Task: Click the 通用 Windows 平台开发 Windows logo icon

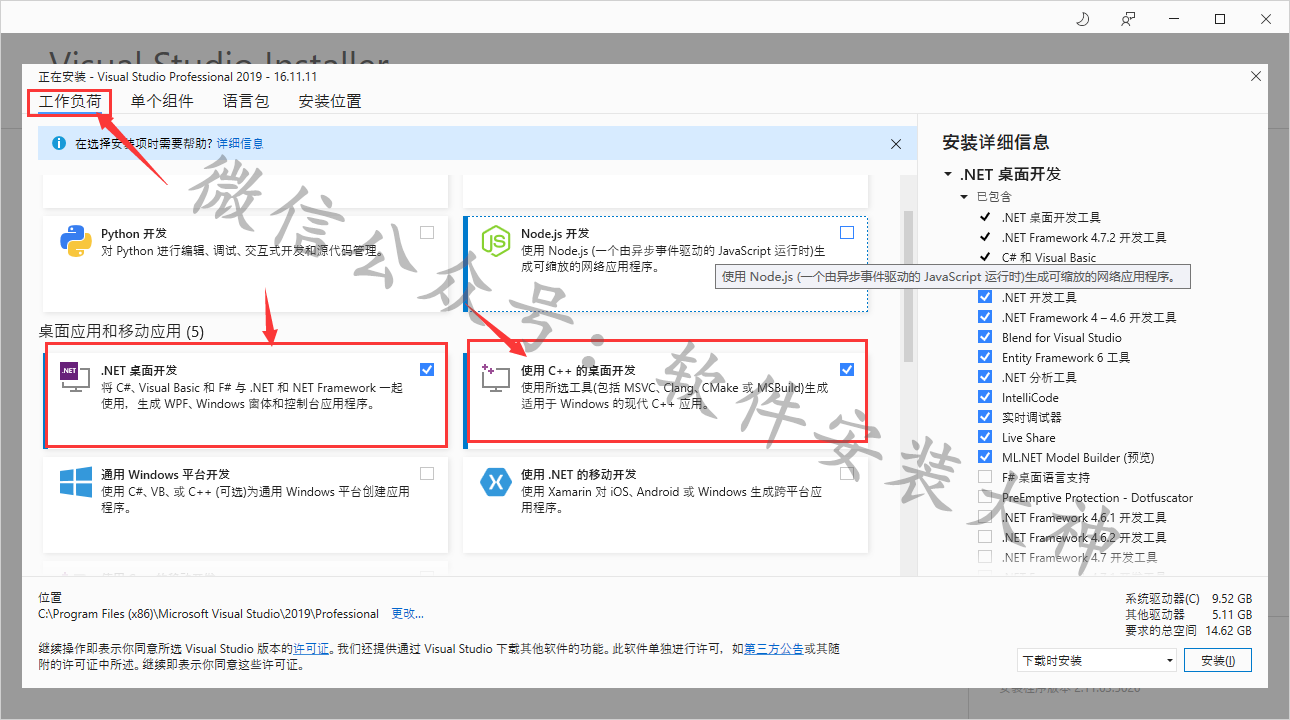Action: click(76, 482)
